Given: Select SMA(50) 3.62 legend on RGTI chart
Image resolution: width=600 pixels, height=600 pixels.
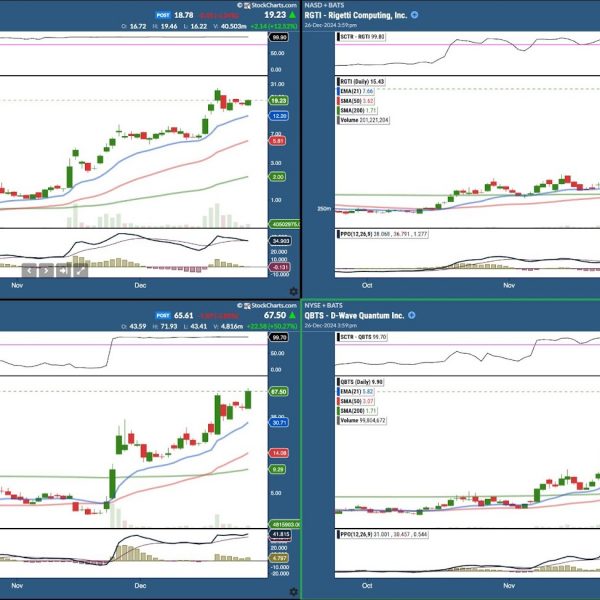Looking at the screenshot, I should tap(356, 101).
